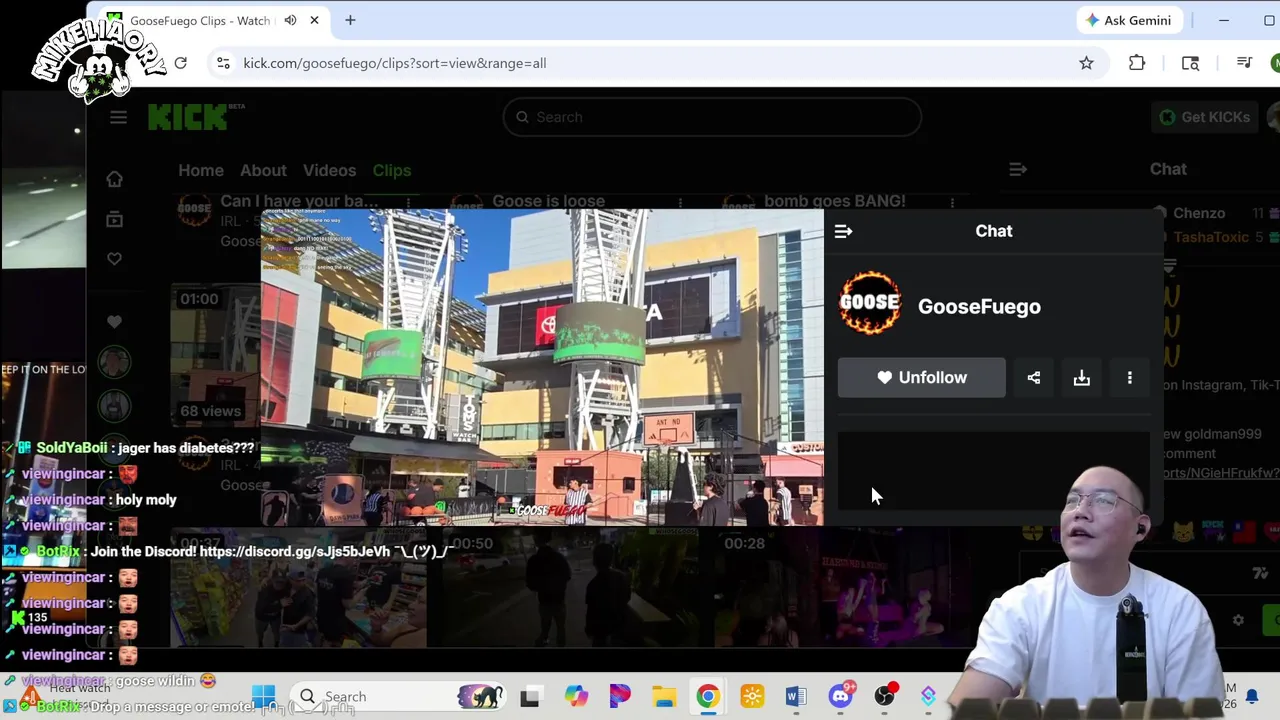Open Get KICKs
Viewport: 1280px width, 720px height.
[x=1204, y=117]
